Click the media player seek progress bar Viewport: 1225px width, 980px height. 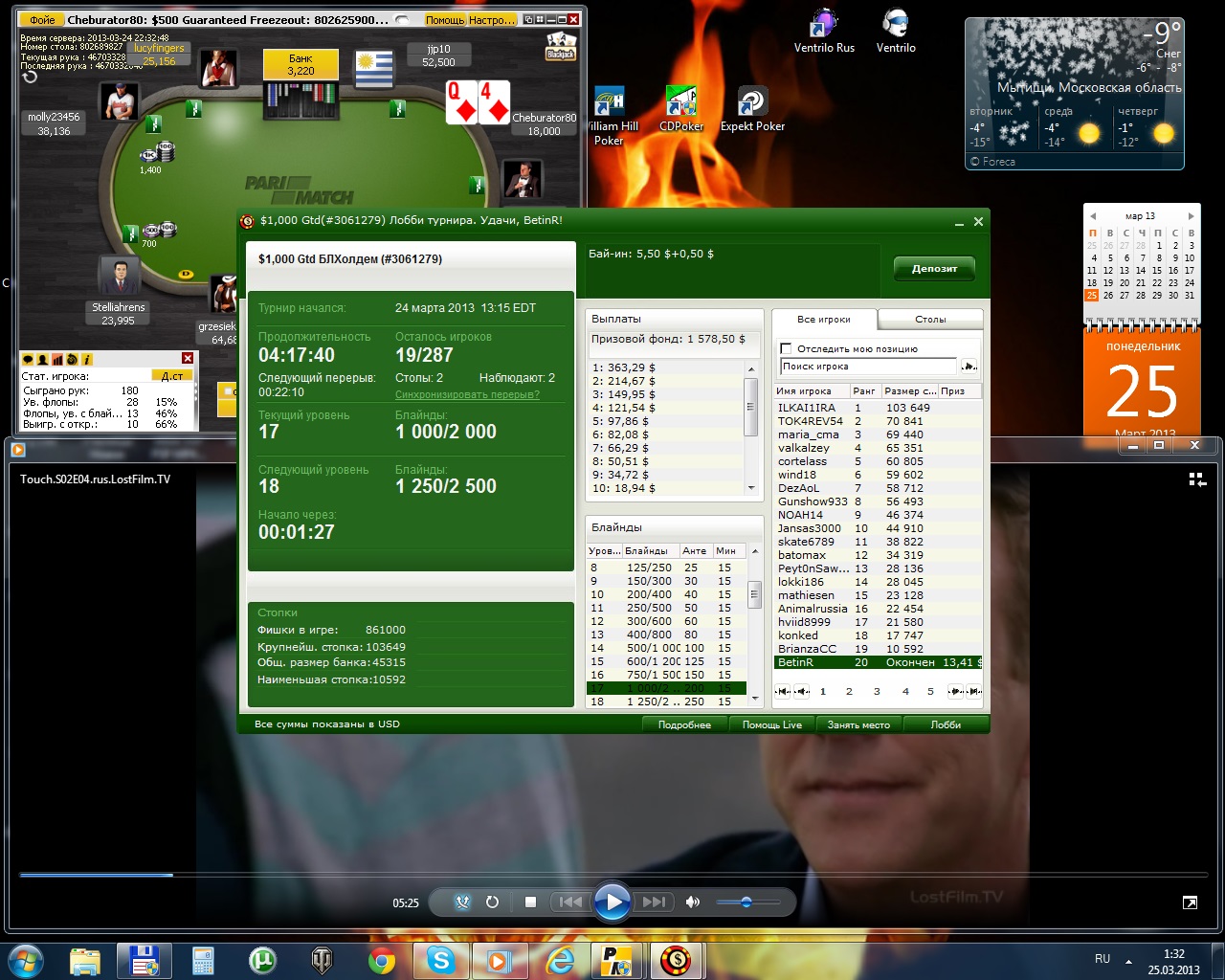point(612,875)
